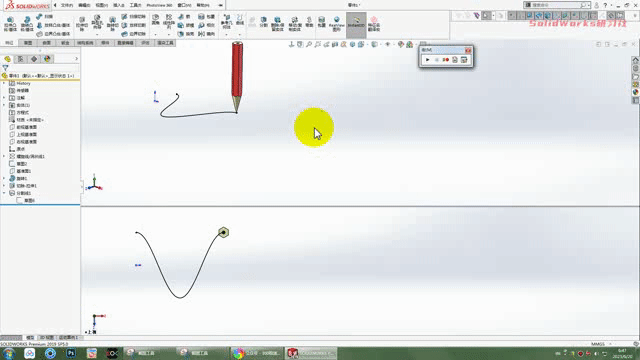Select 前视基准面 in the feature tree
The image size is (640, 360).
click(x=27, y=127)
